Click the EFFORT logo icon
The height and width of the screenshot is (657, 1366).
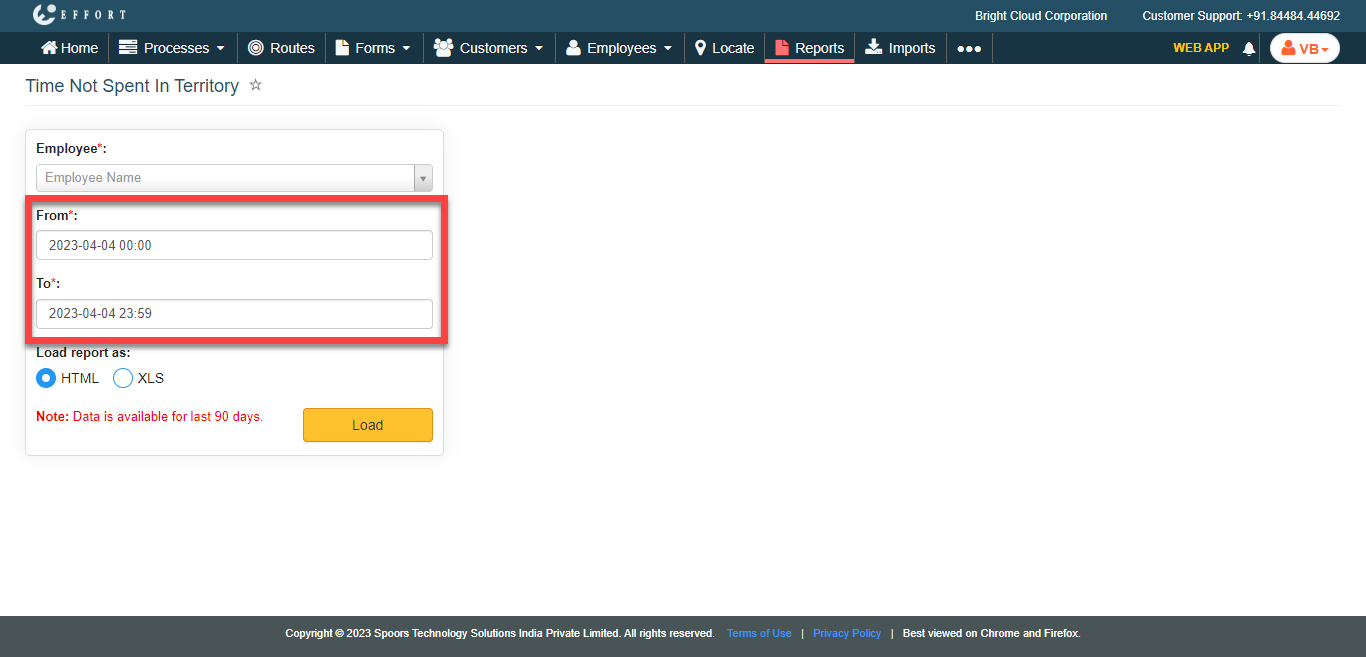coord(44,15)
